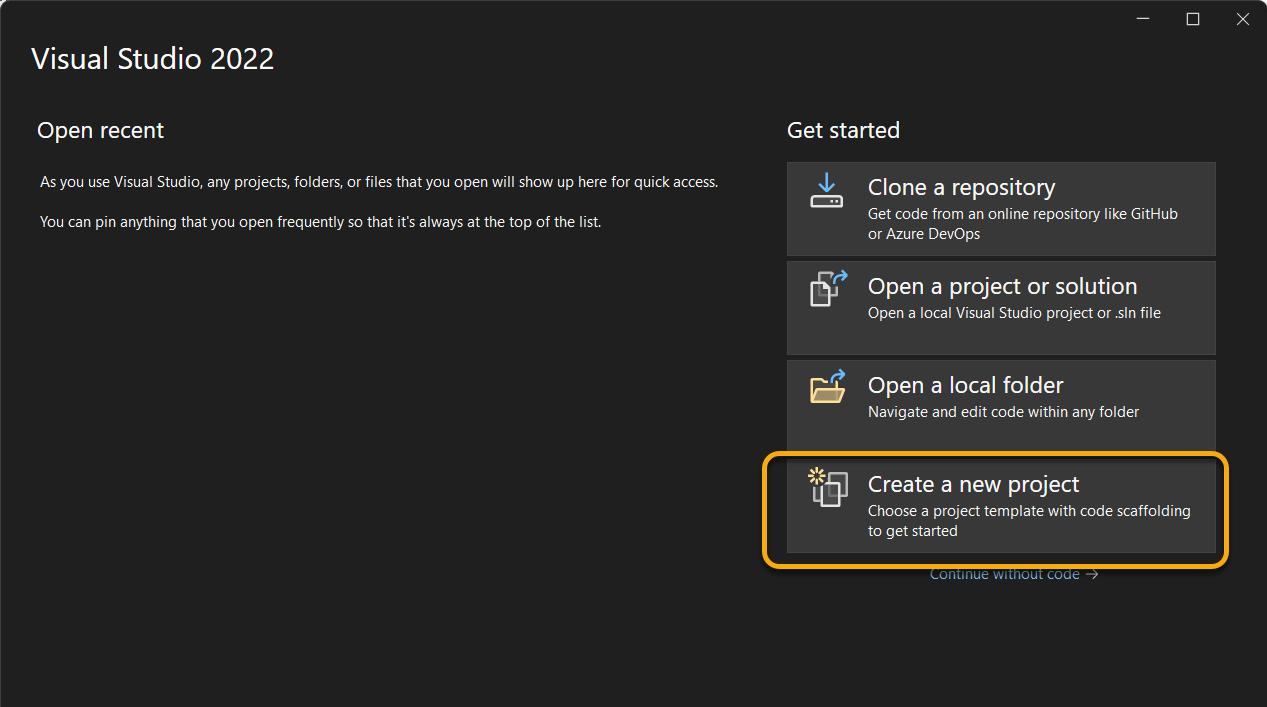Image resolution: width=1267 pixels, height=707 pixels.
Task: Click description 'Get code from an online repository'
Action: click(x=1023, y=223)
